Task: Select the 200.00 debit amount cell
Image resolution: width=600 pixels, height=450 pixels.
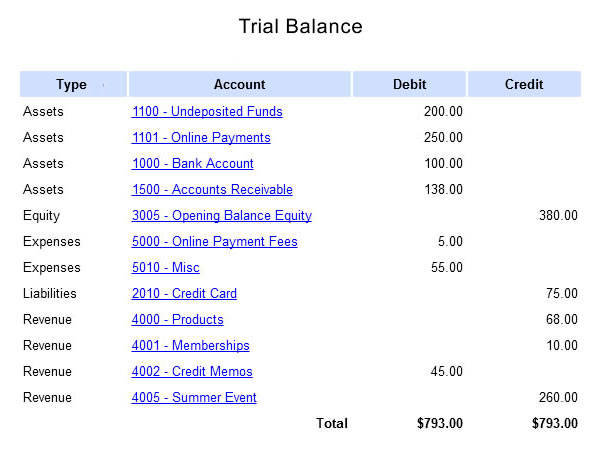Action: [443, 111]
